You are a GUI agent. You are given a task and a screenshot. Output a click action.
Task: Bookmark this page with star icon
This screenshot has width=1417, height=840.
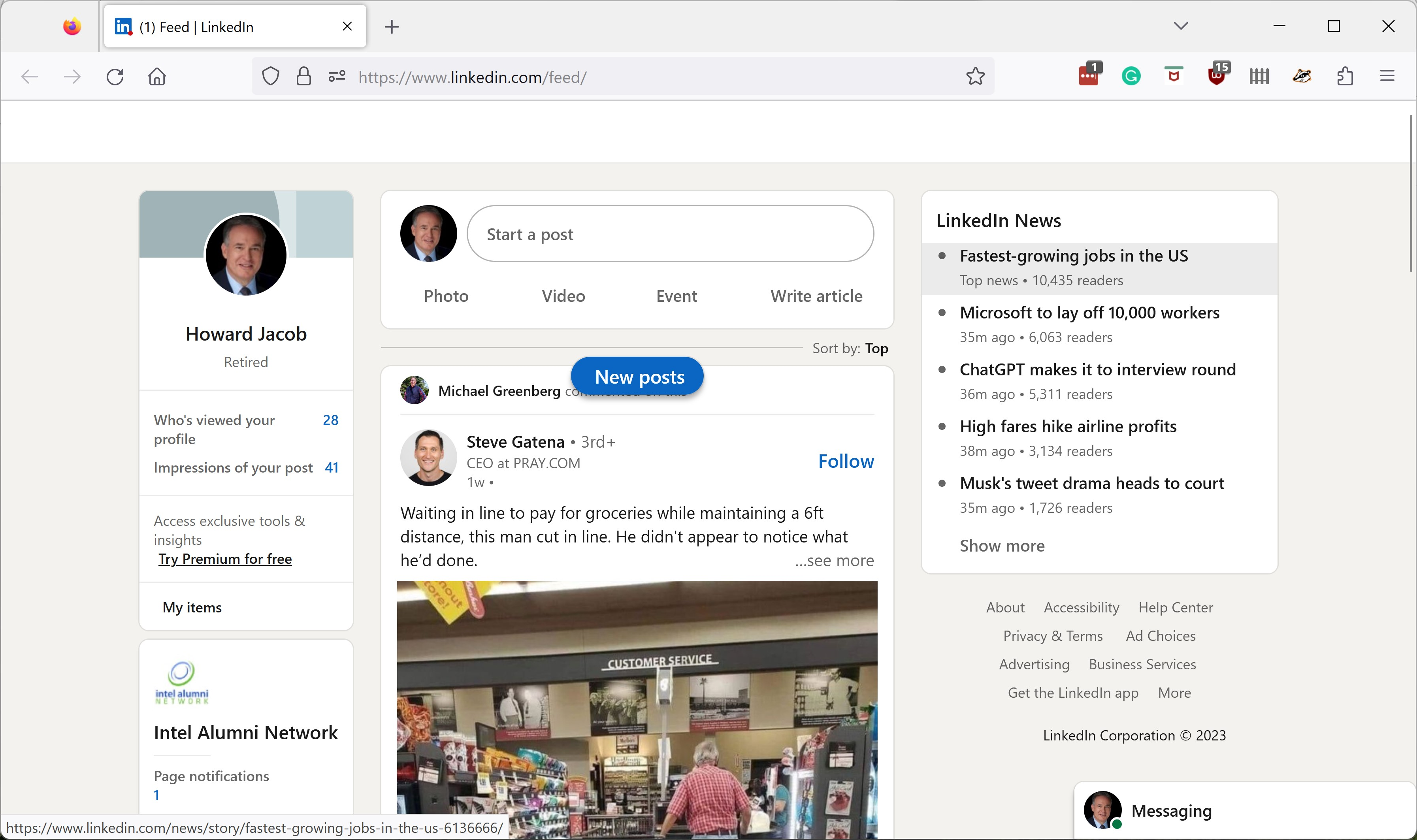[x=975, y=76]
